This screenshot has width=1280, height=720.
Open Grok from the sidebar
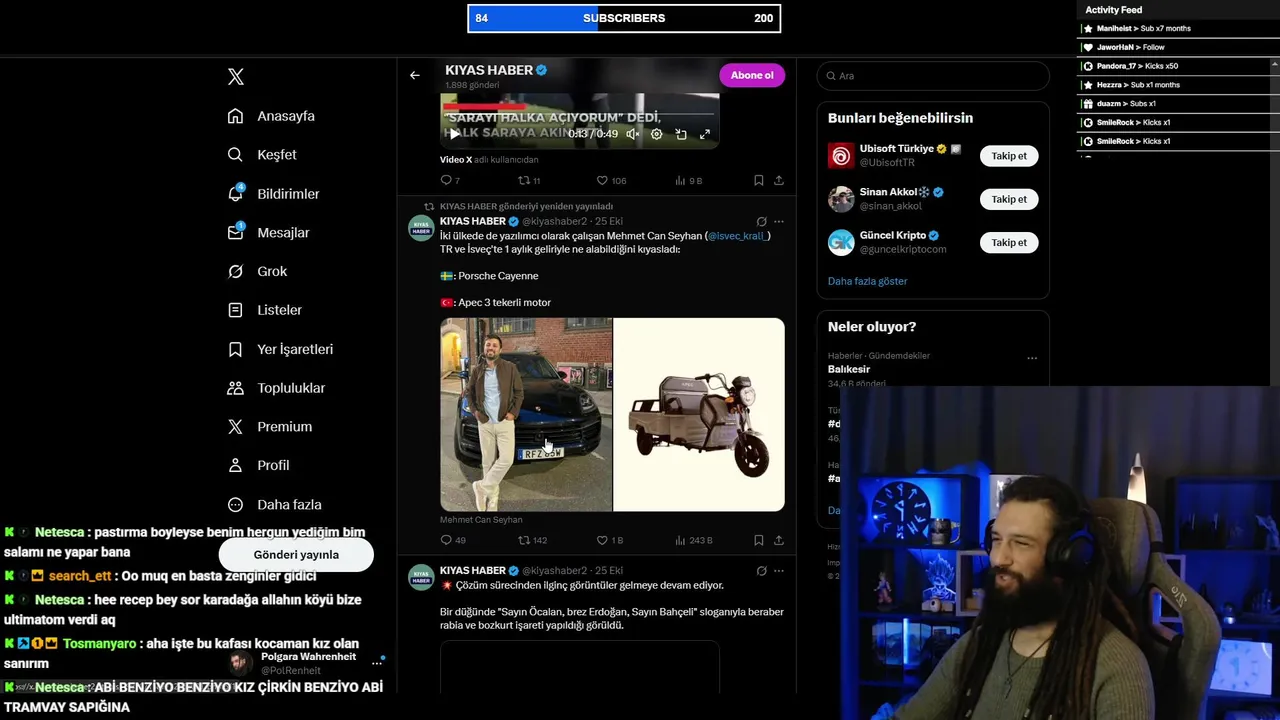257,272
